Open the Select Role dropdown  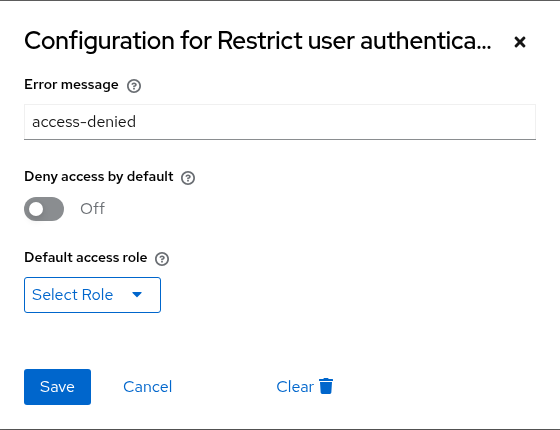tap(92, 295)
